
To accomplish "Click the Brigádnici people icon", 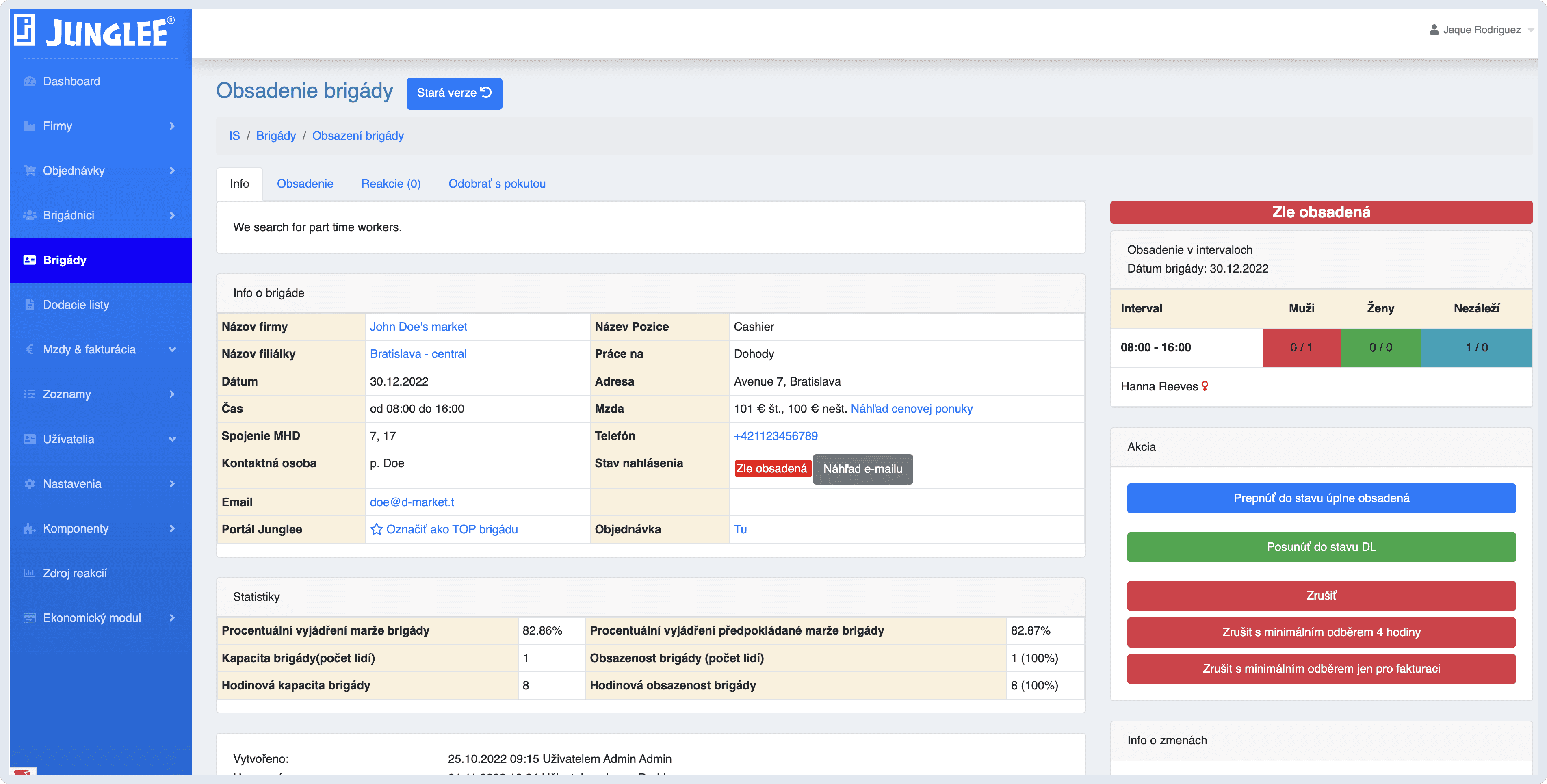I will coord(29,216).
